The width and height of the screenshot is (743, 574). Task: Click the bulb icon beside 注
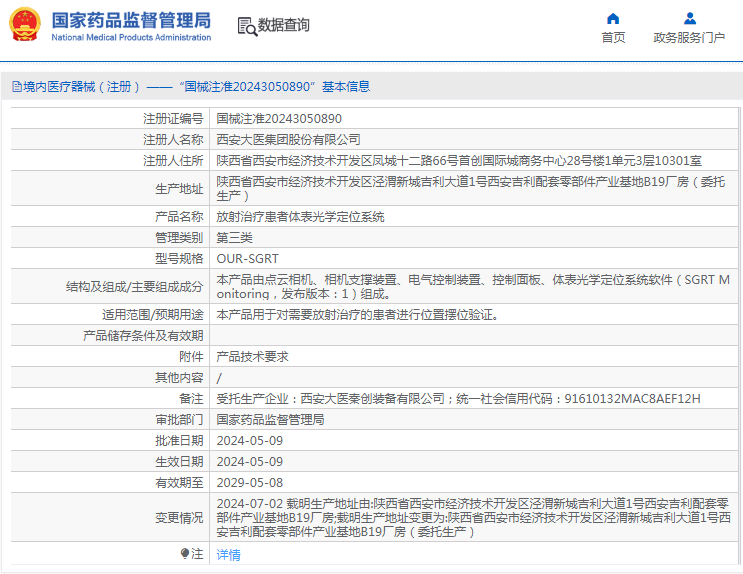[185, 553]
